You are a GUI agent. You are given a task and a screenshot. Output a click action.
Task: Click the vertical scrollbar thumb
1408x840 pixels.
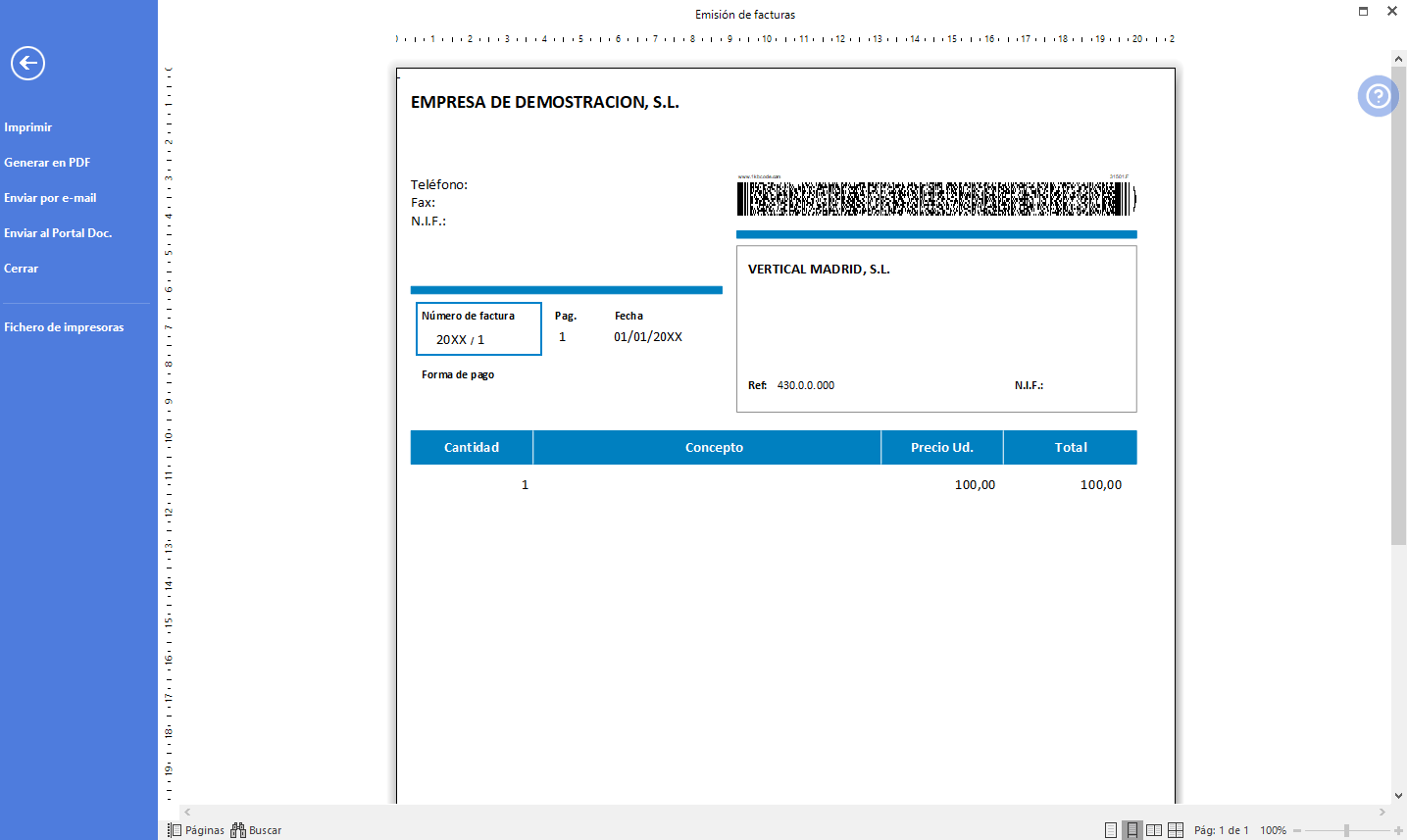coord(1399,306)
